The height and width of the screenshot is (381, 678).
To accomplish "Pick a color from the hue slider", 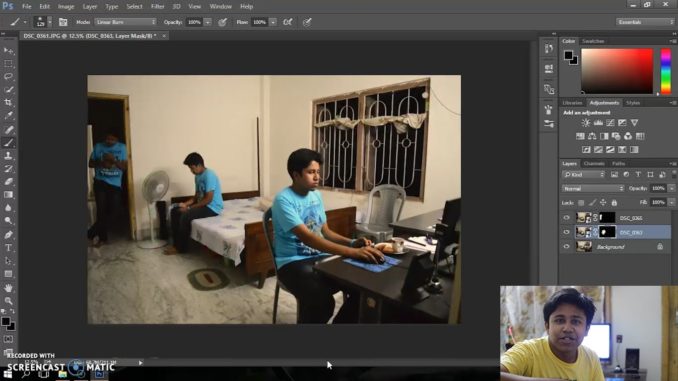I will (666, 71).
